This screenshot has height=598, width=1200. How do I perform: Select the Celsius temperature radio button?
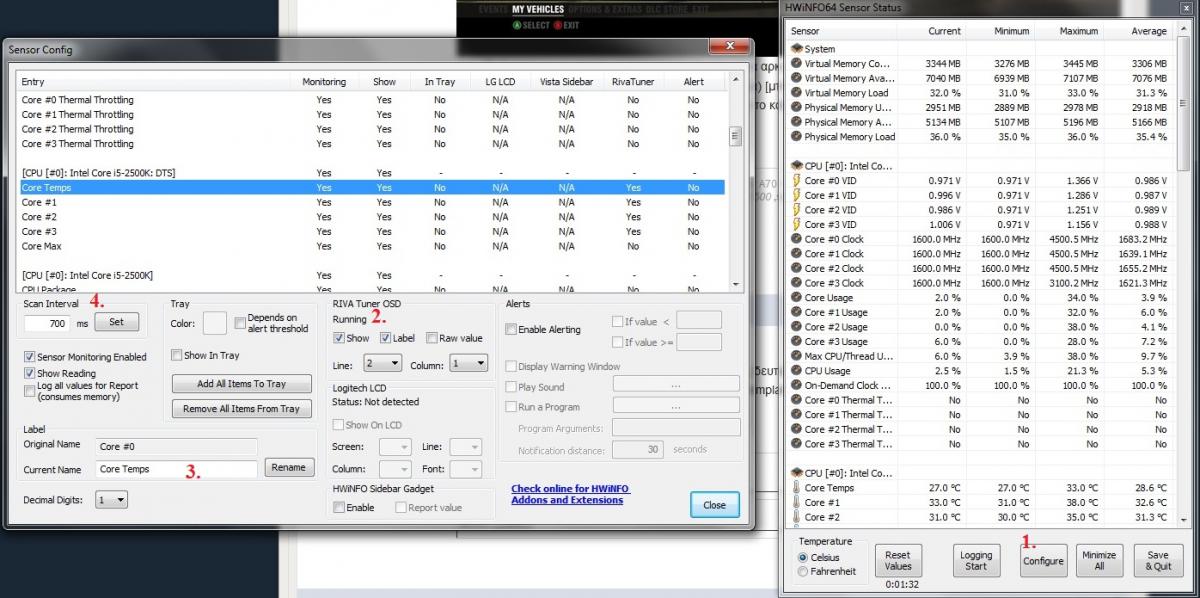(803, 557)
